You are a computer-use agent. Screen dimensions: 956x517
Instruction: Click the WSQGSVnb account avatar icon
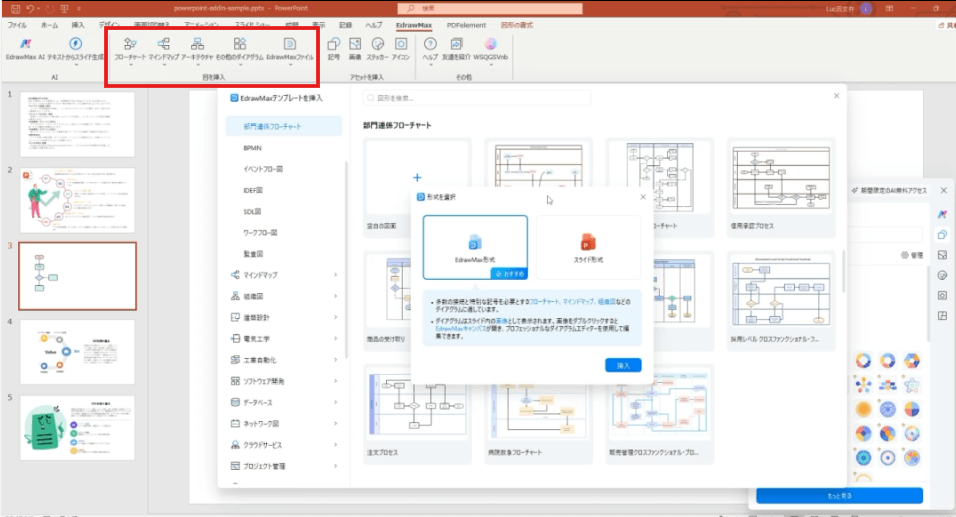click(490, 44)
